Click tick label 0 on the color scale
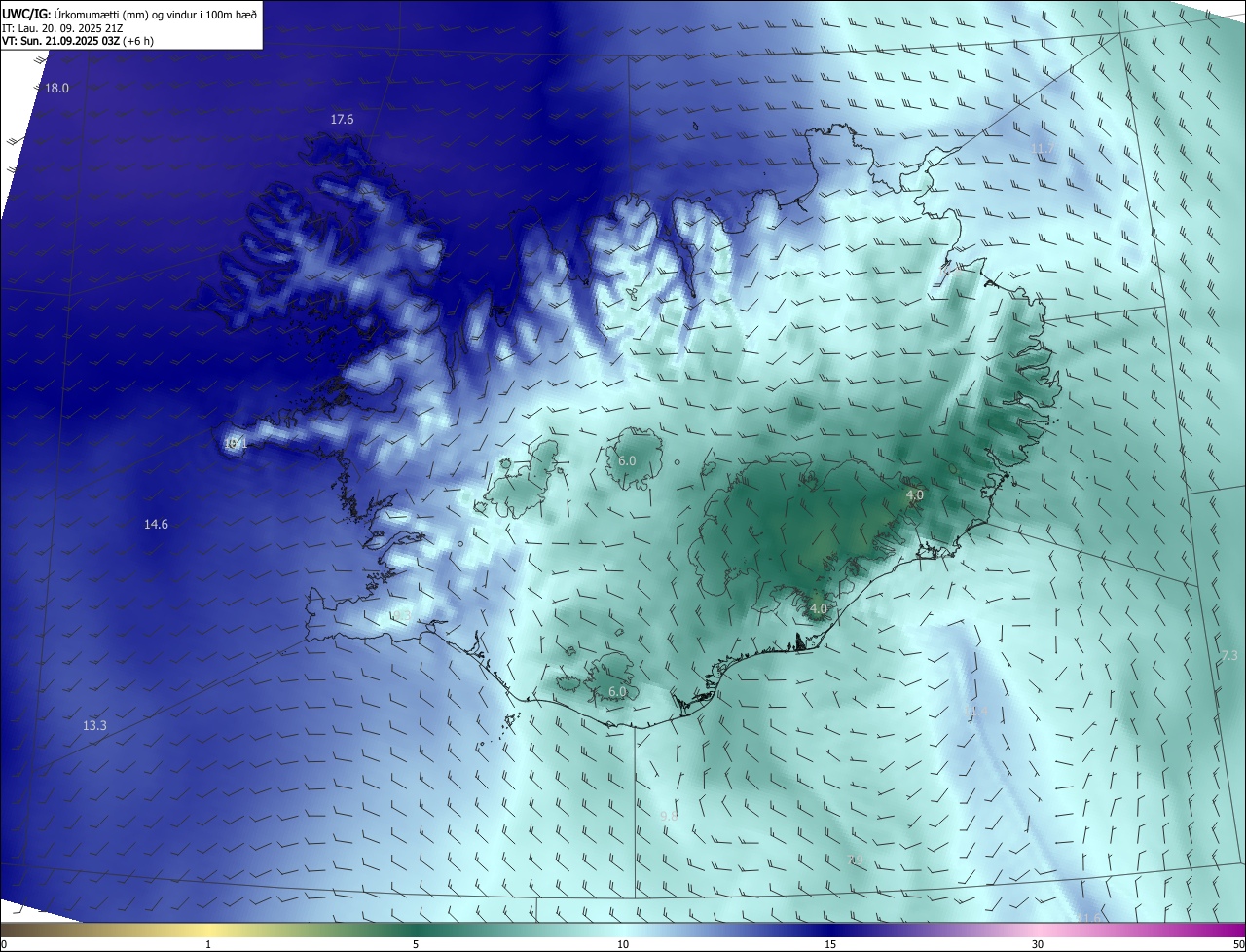This screenshot has width=1246, height=952. pos(4,944)
